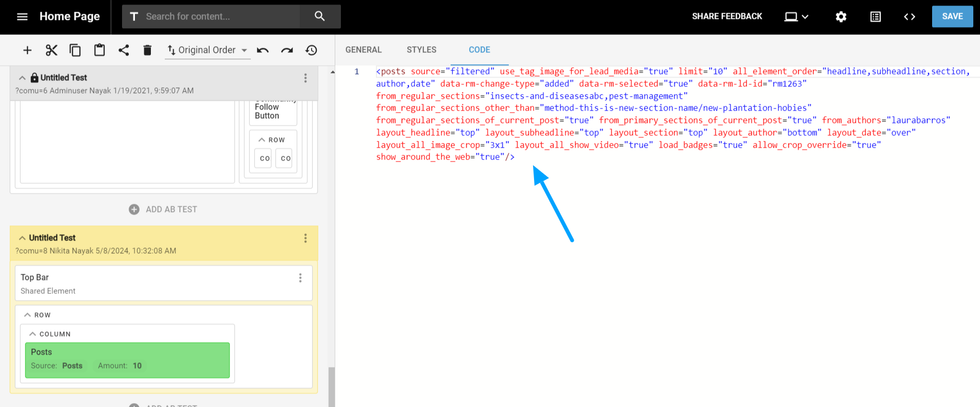
Task: Collapse the COLUMN section chevron
Action: (x=32, y=334)
